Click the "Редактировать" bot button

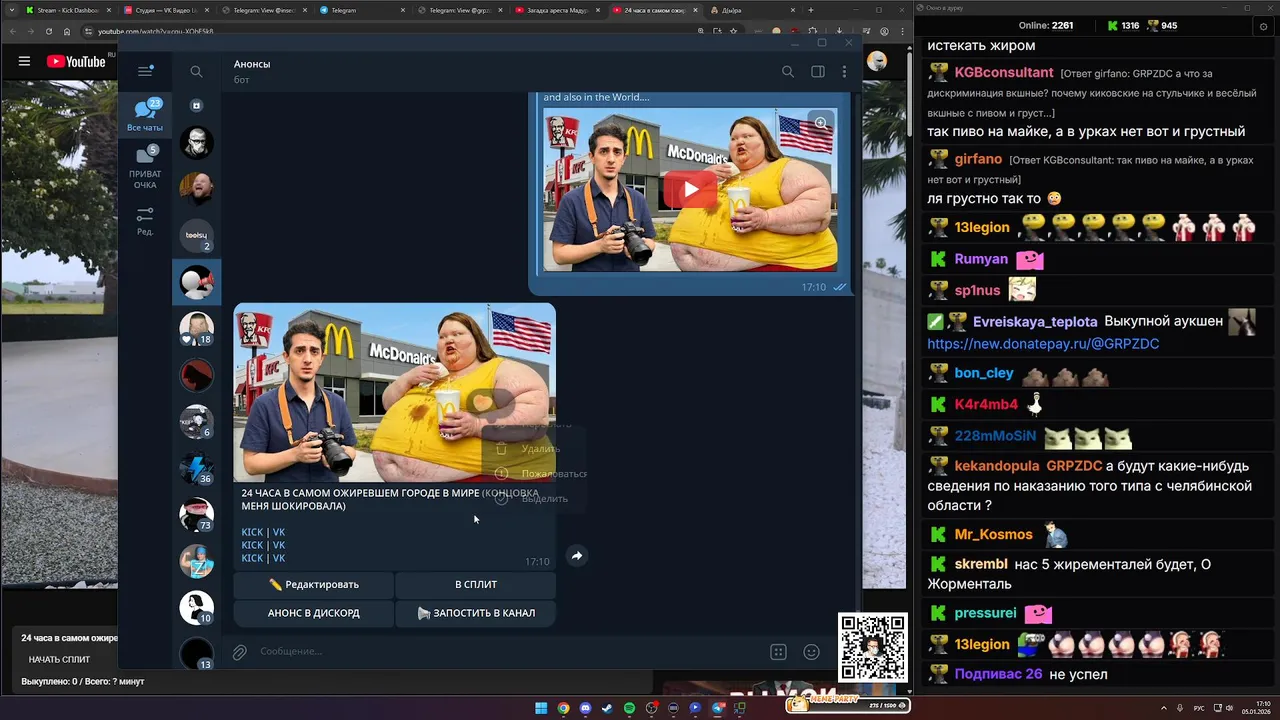(x=314, y=584)
